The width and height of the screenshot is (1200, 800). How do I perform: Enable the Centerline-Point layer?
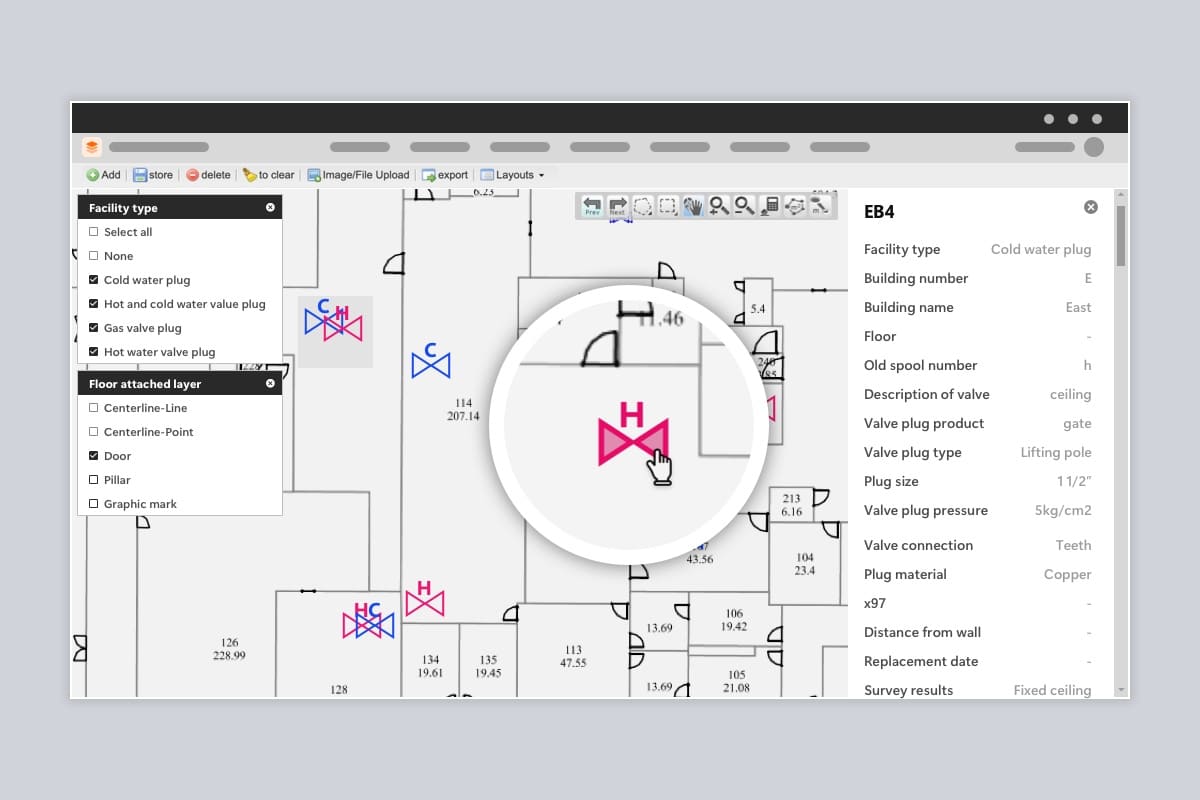94,432
